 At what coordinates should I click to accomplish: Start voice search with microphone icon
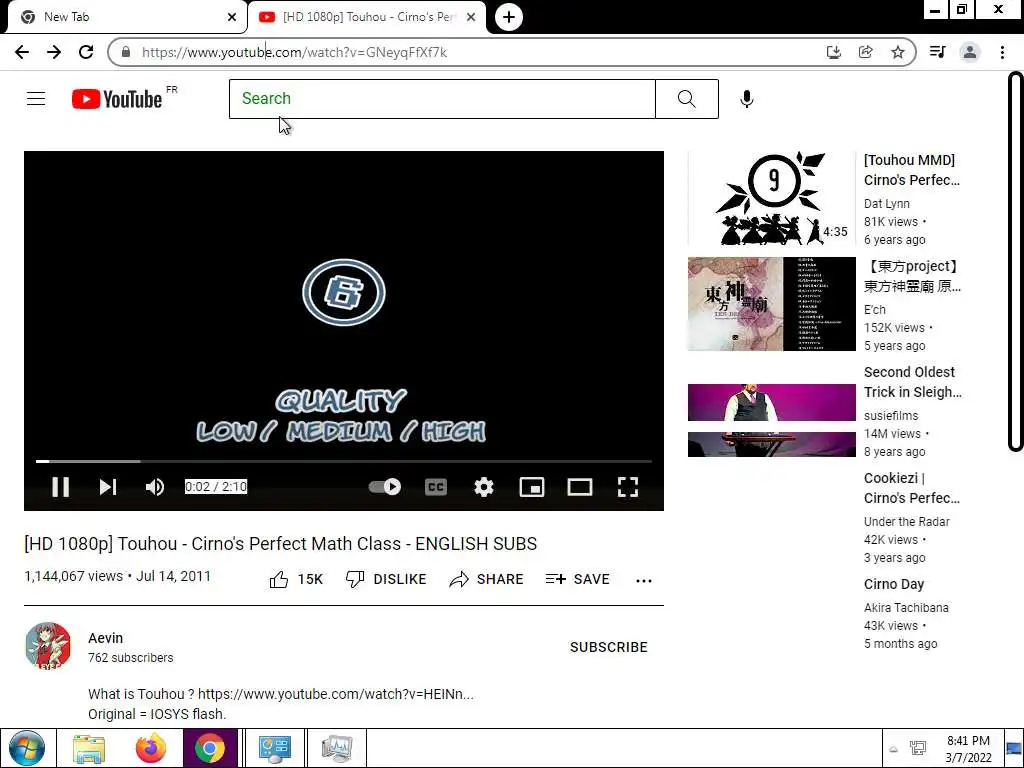[x=746, y=99]
